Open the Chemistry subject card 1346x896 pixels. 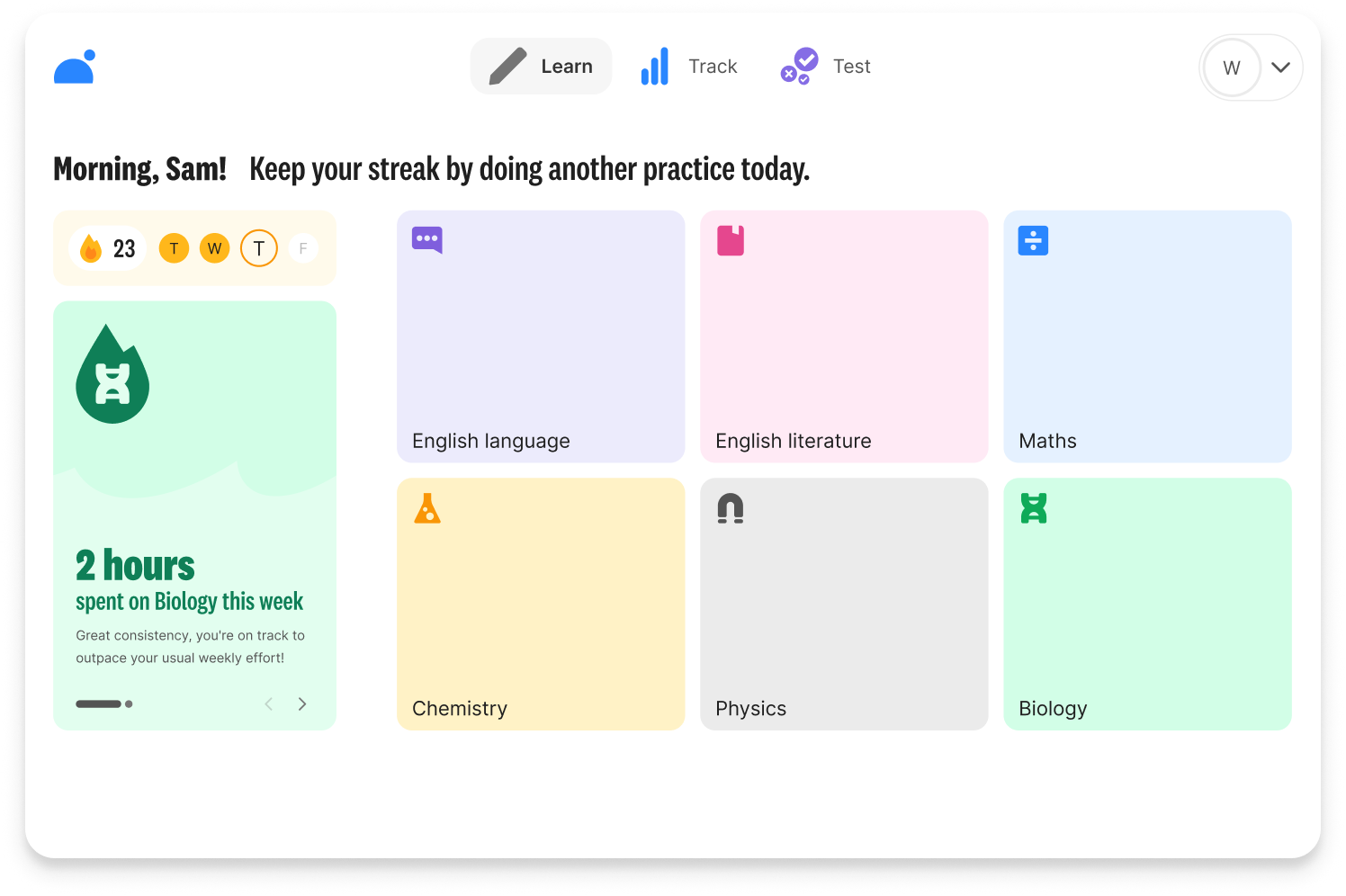pos(540,604)
